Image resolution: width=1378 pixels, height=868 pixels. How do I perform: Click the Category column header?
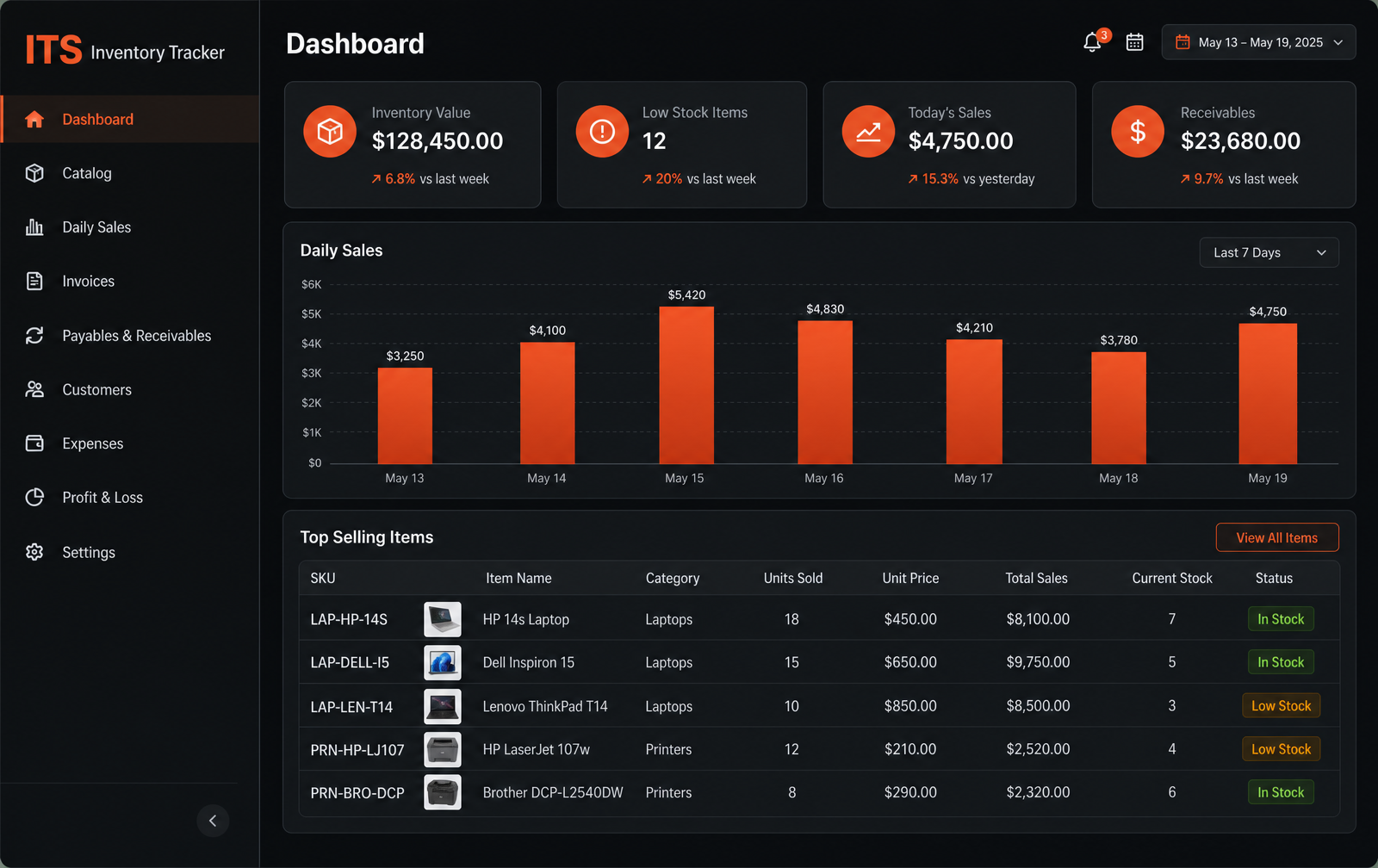(x=673, y=579)
